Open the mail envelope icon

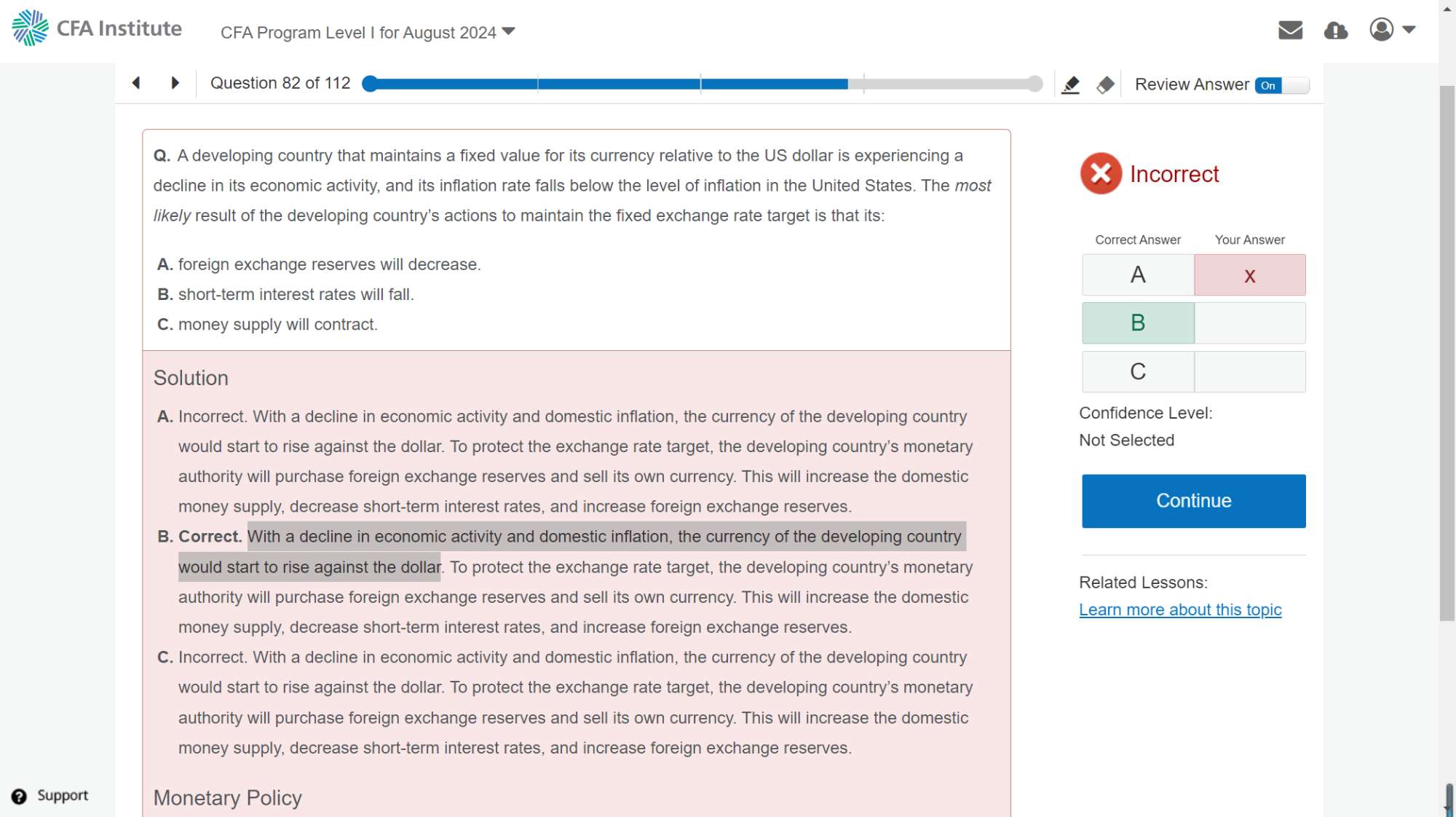(1290, 30)
